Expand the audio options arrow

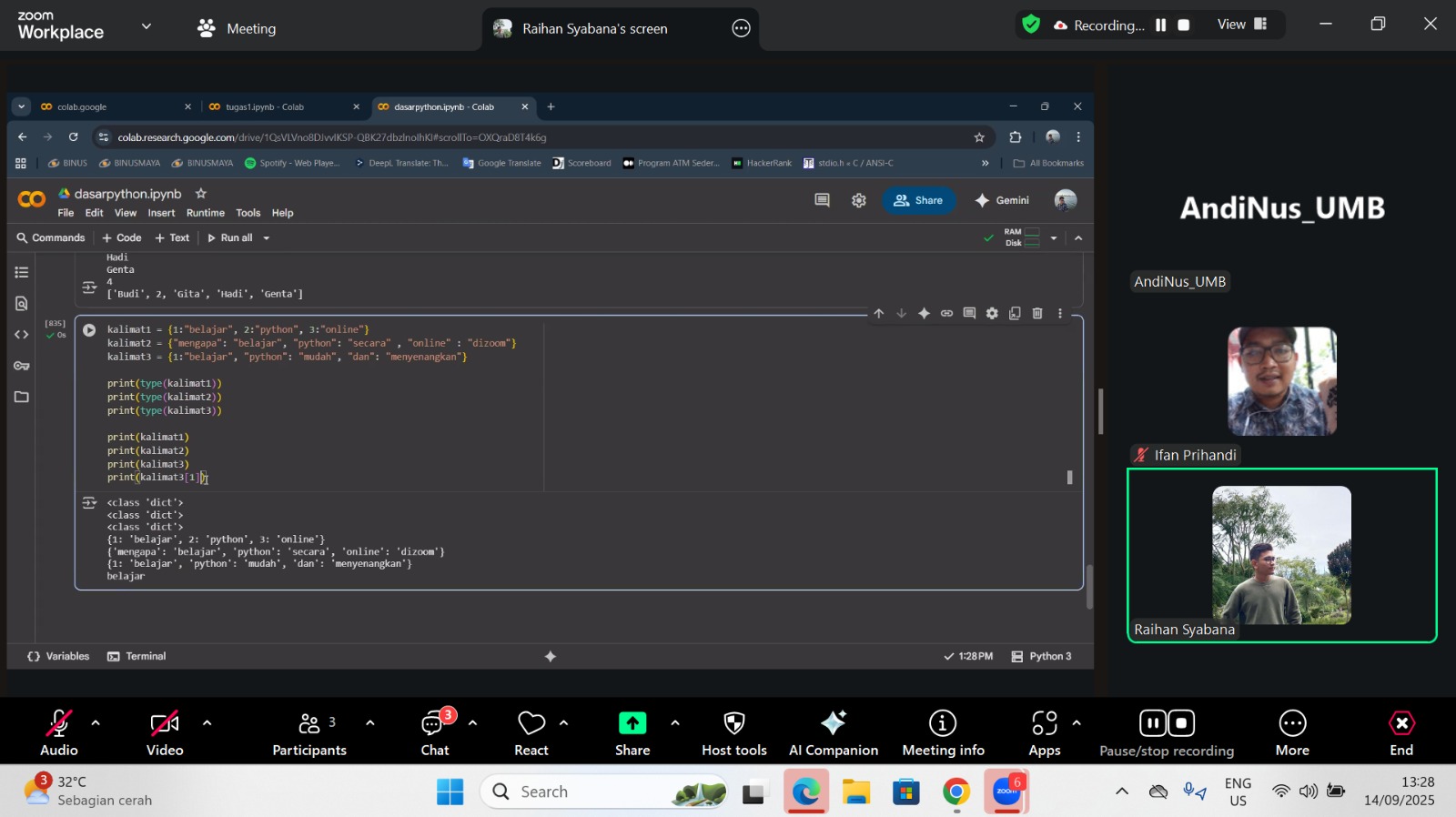tap(96, 723)
